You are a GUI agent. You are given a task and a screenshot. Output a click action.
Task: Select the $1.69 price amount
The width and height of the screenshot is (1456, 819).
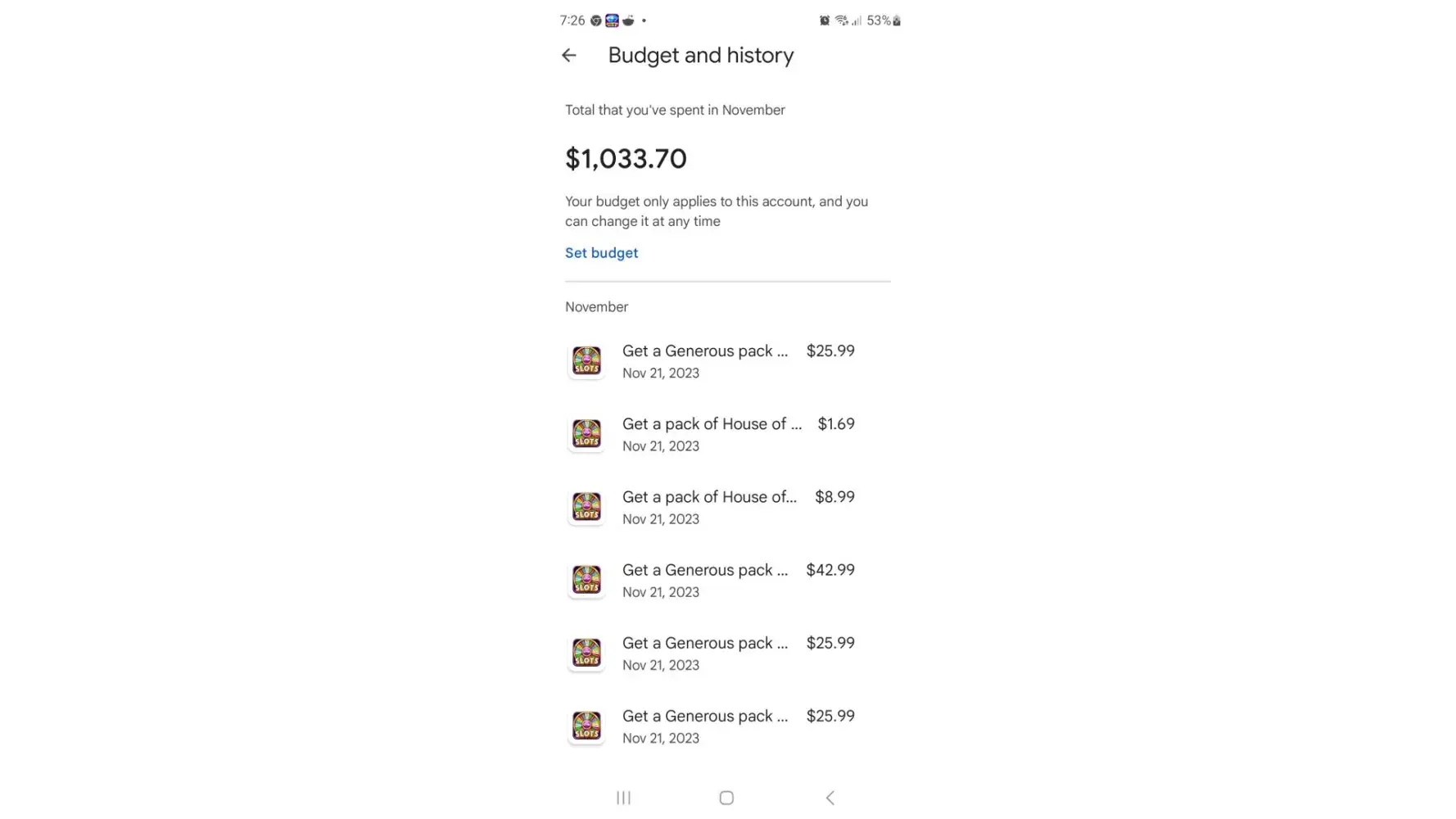pos(836,424)
